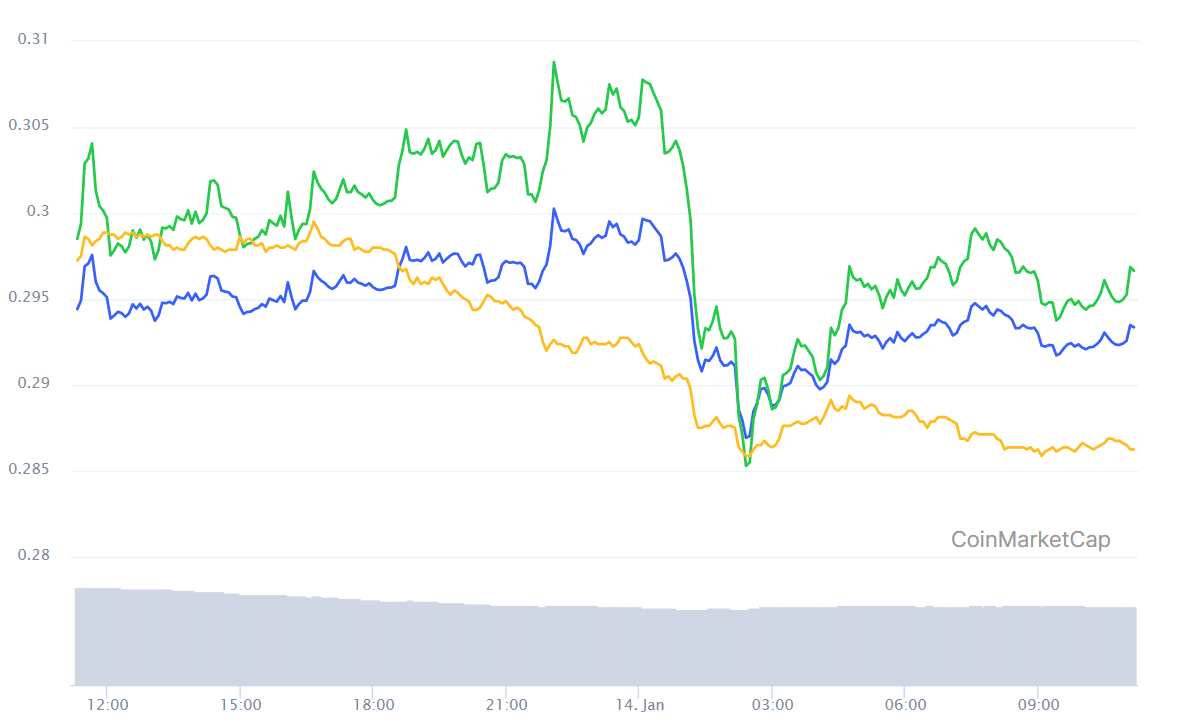The height and width of the screenshot is (723, 1195).
Task: Click the green line's lowest dip
Action: coord(746,465)
